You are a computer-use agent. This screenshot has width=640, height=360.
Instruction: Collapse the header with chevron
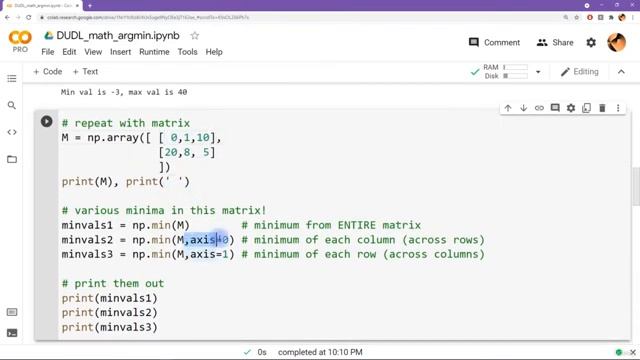(x=621, y=72)
